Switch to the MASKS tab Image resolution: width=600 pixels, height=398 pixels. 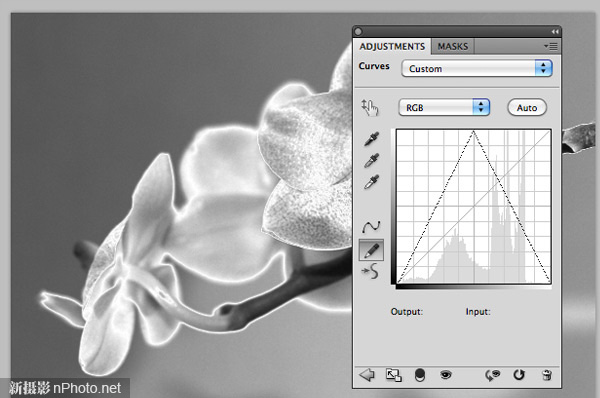pos(453,46)
